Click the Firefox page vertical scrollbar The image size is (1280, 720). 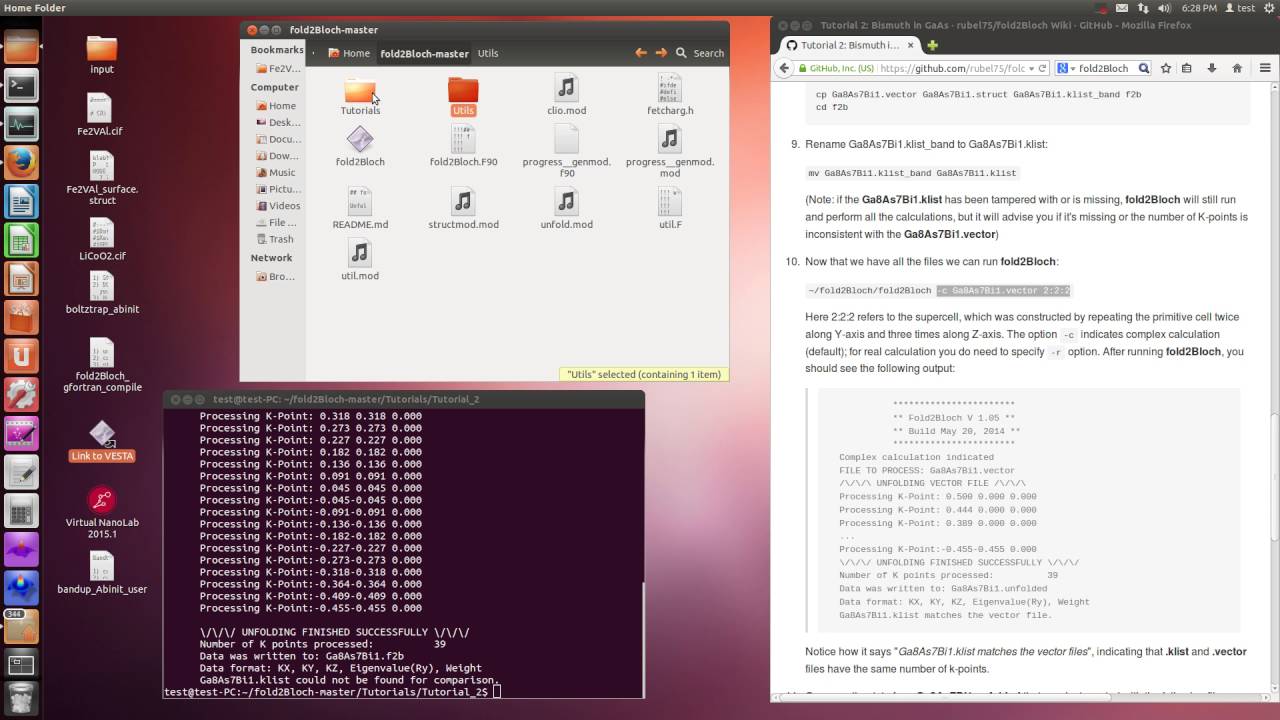pos(1275,385)
